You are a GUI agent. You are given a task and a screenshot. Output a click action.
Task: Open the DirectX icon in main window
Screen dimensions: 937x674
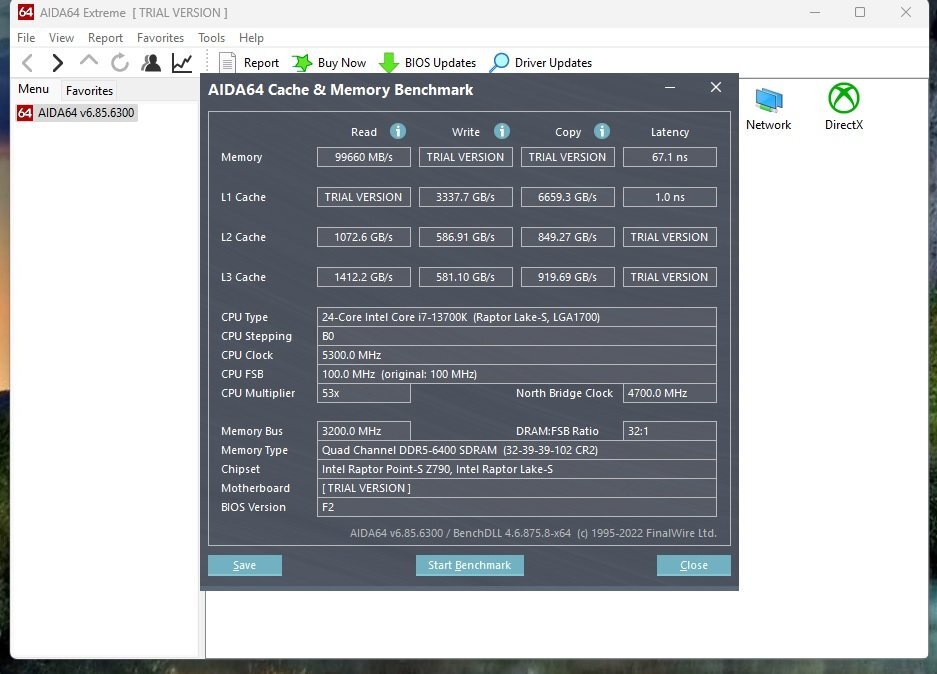point(844,107)
